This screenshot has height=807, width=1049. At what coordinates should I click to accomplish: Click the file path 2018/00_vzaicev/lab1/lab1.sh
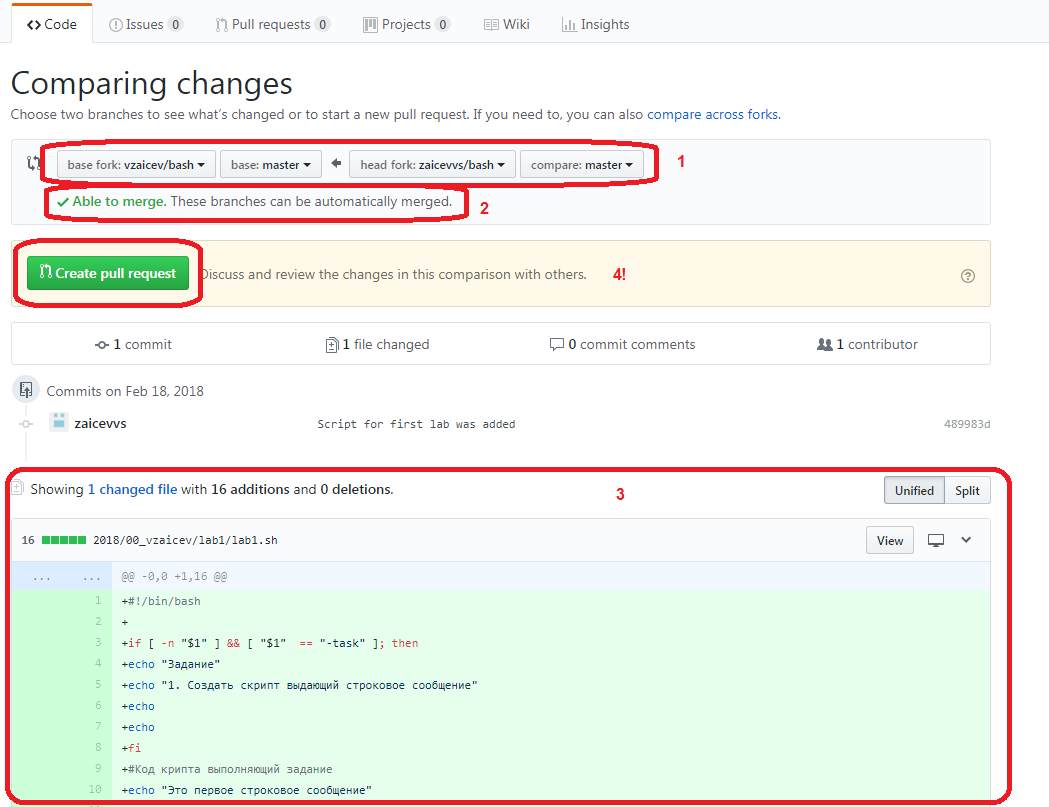coord(185,540)
